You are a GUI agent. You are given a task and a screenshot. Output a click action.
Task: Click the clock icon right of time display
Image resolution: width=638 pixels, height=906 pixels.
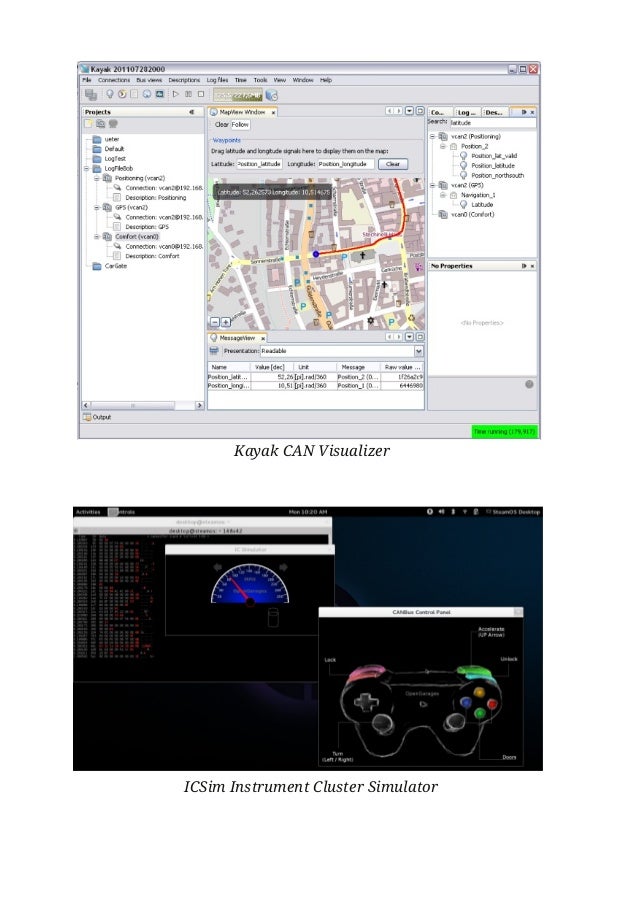pyautogui.click(x=272, y=95)
